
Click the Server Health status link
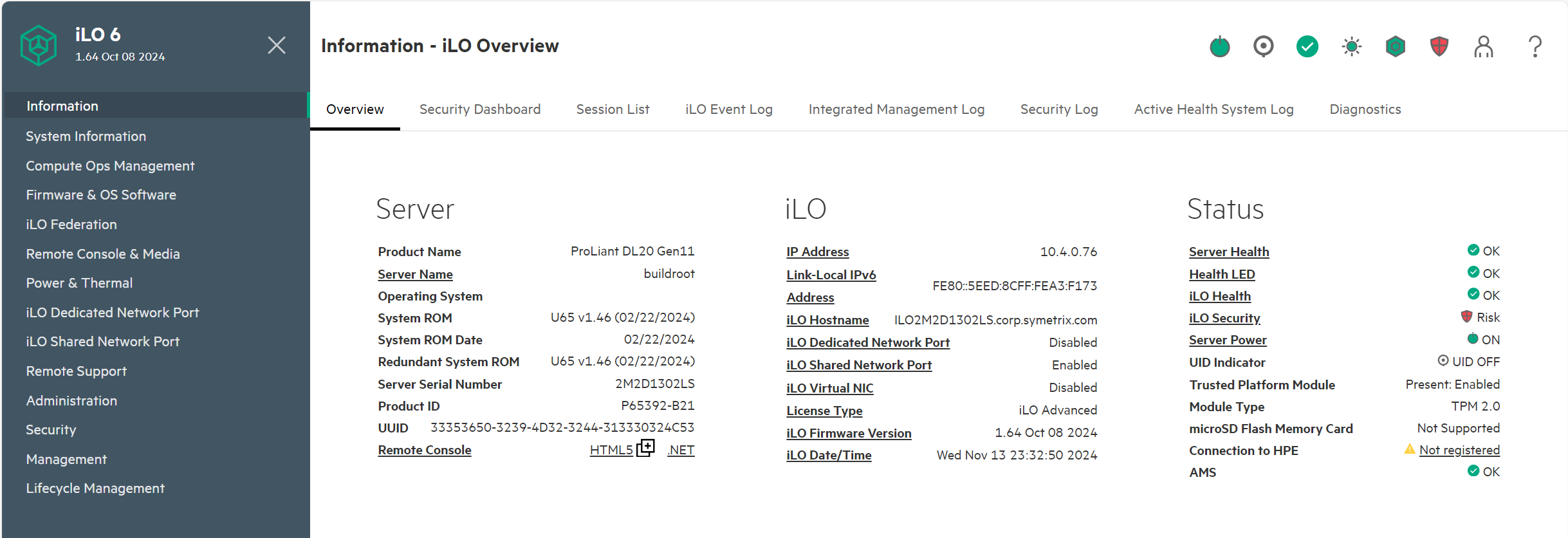pyautogui.click(x=1229, y=252)
